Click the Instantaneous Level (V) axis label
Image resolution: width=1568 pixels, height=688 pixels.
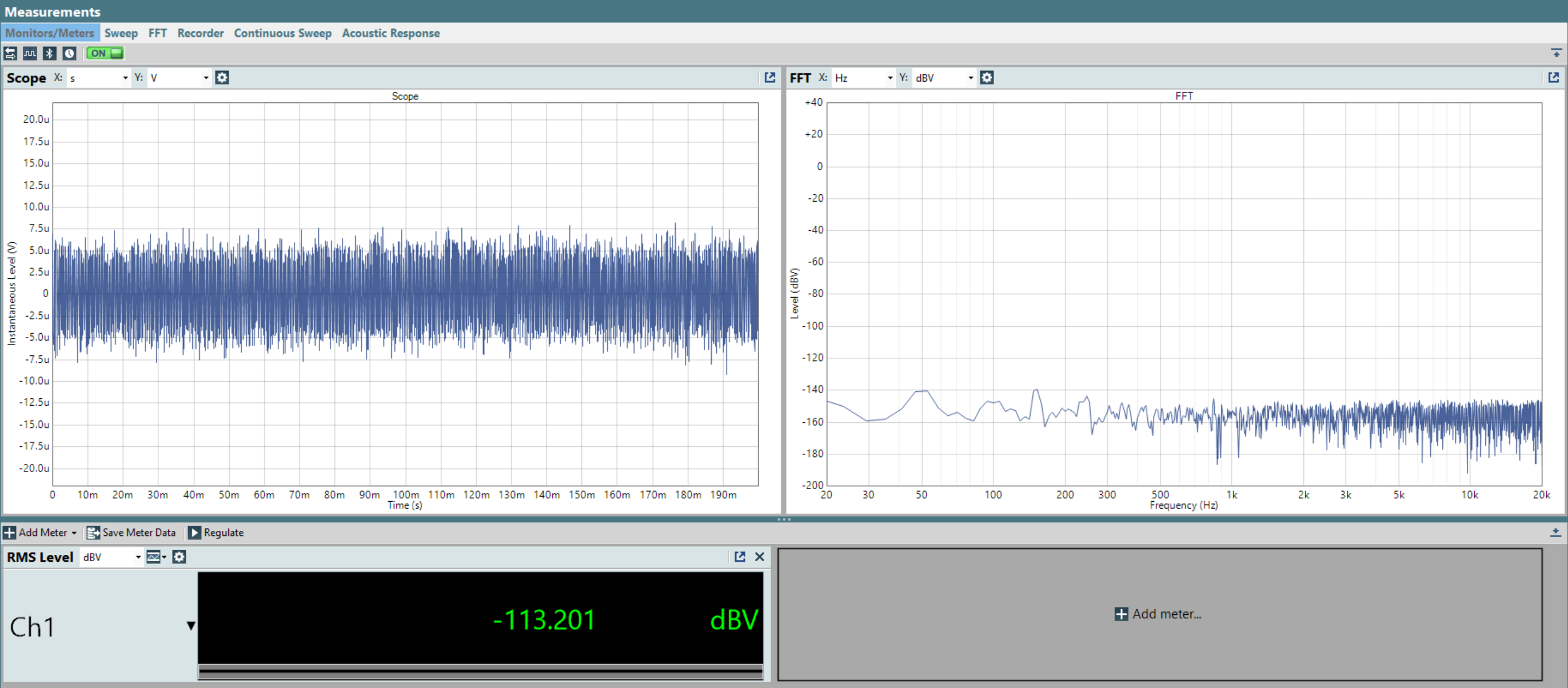click(11, 293)
